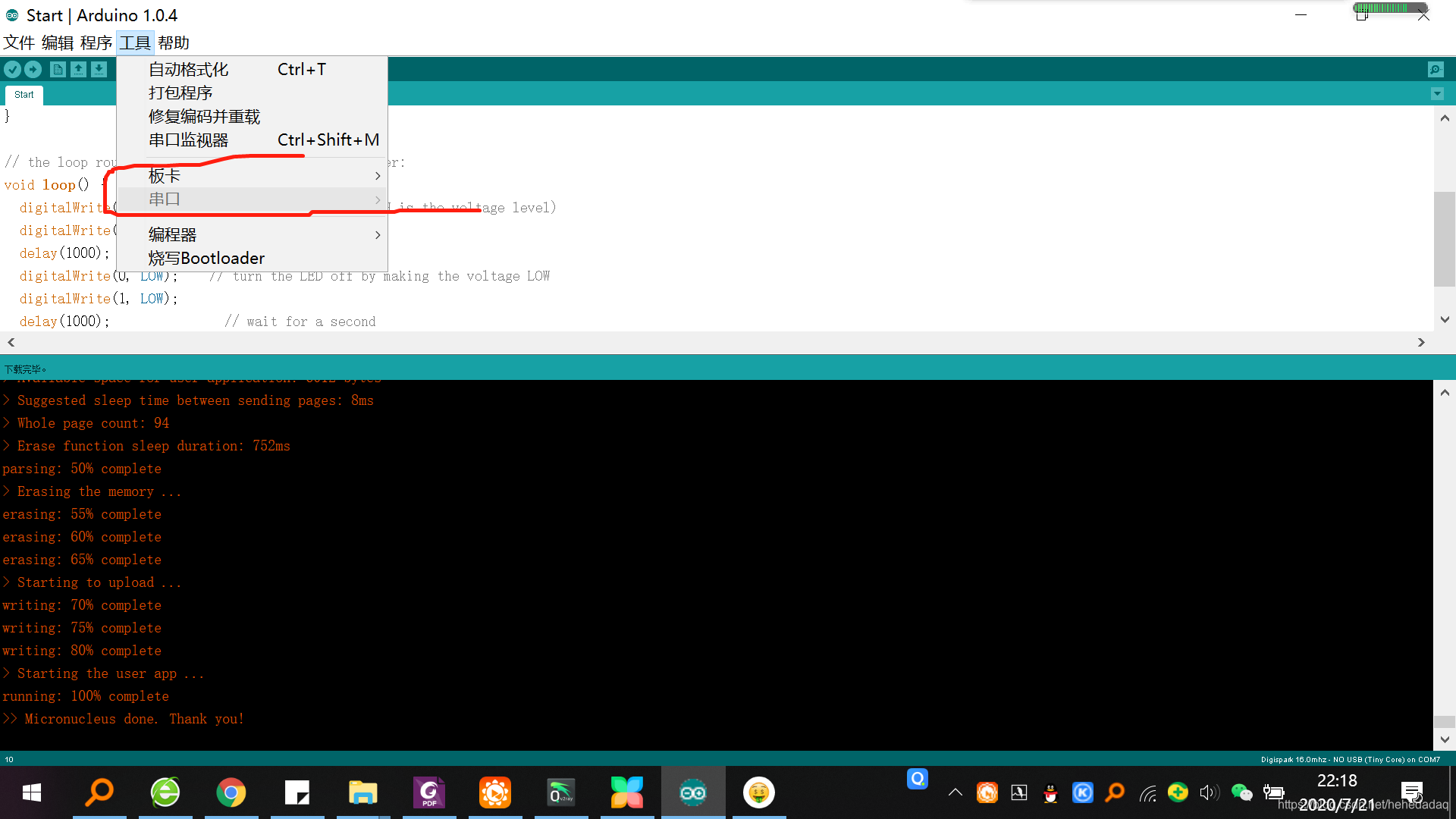This screenshot has width=1456, height=819.
Task: Click the battery power tray icon
Action: click(1273, 793)
